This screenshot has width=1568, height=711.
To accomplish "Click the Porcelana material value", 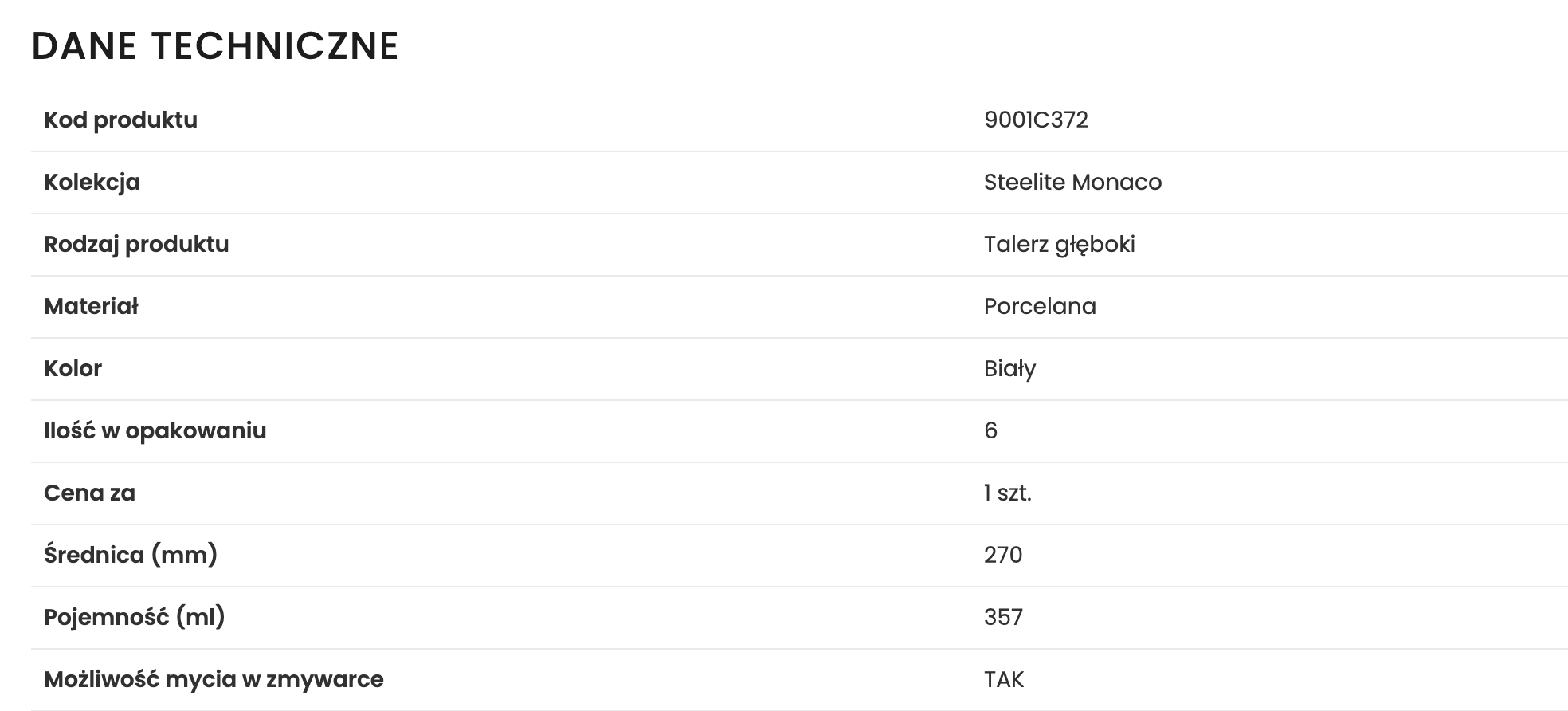I will click(1040, 306).
